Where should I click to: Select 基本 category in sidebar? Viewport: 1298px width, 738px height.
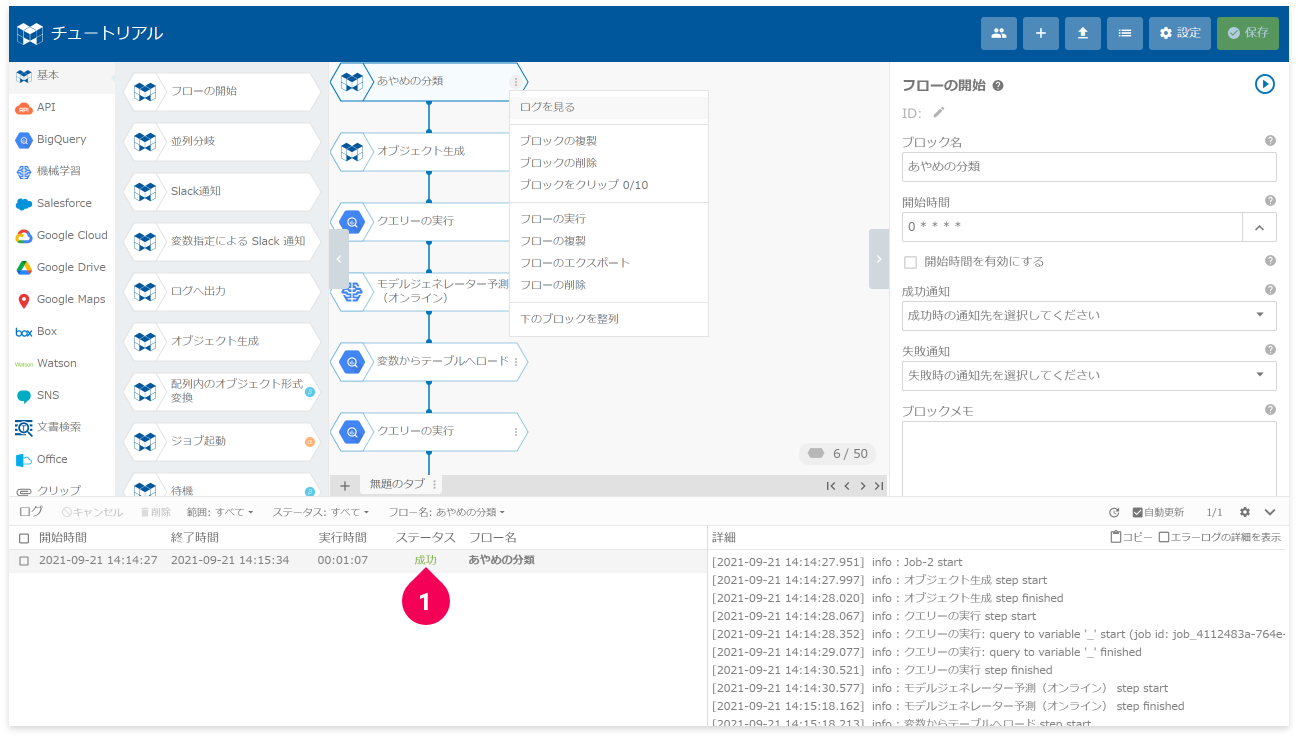click(62, 75)
